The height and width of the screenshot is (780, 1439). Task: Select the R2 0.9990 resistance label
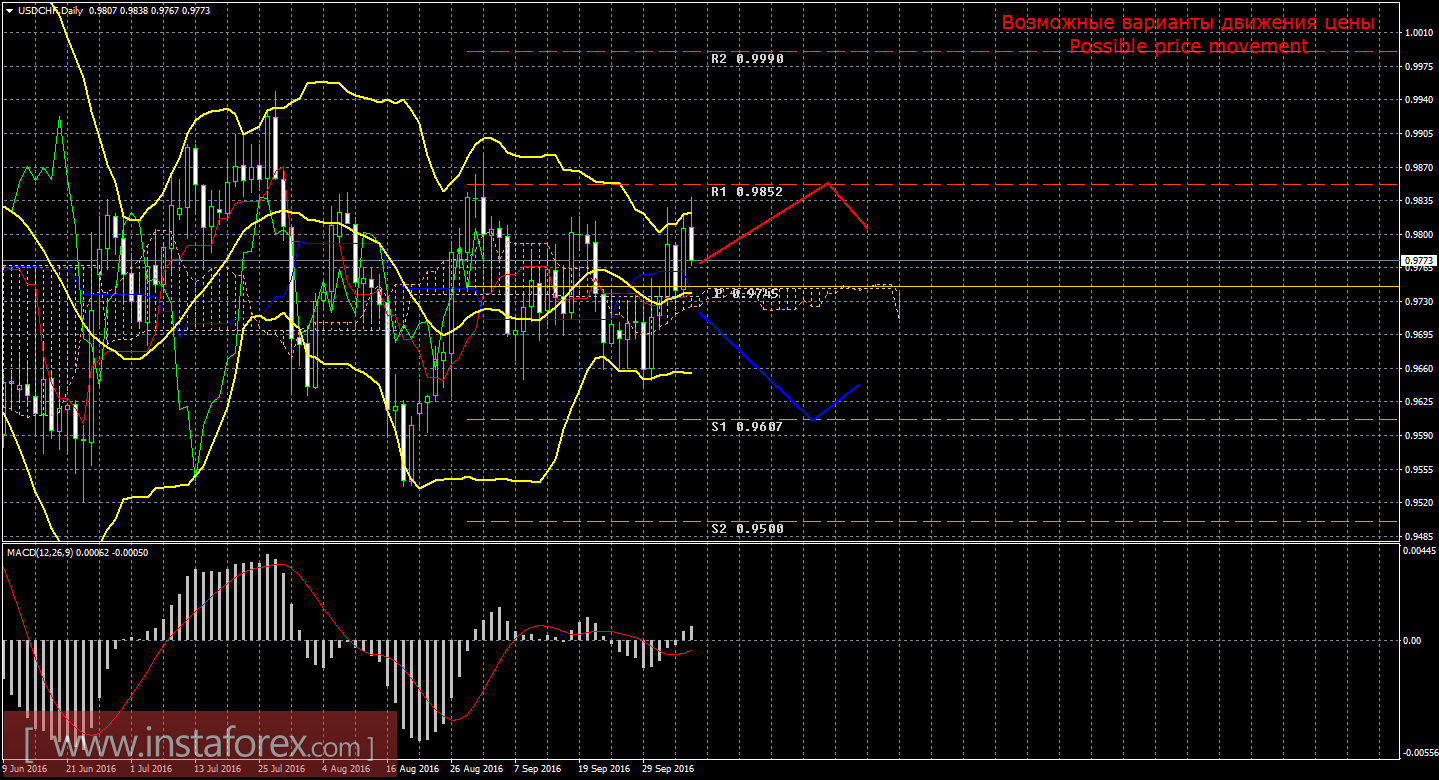click(x=746, y=59)
